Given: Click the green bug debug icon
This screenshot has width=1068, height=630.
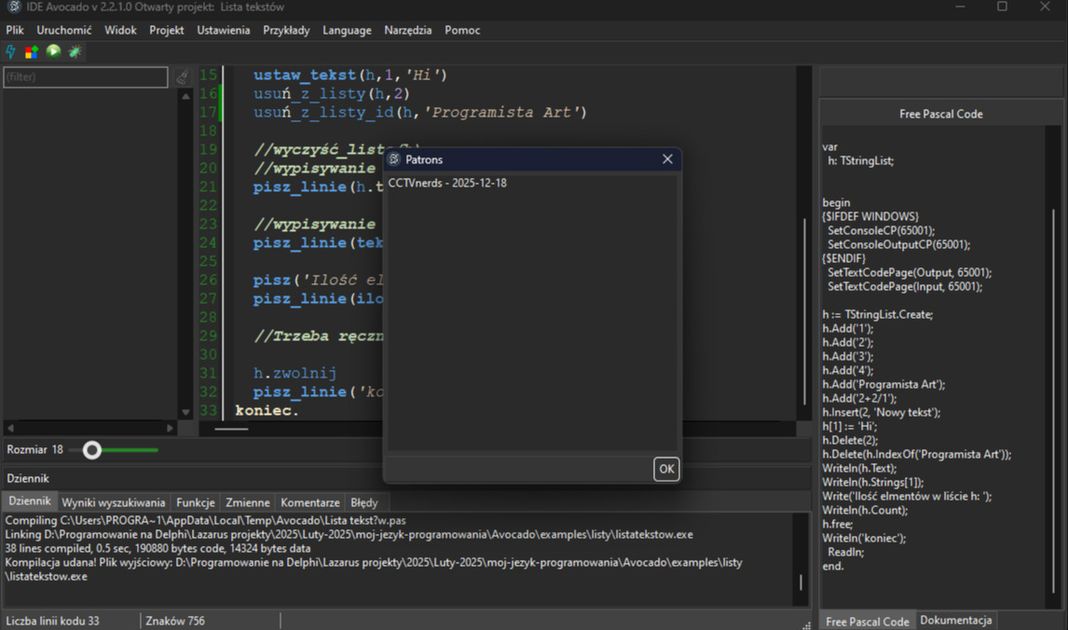Looking at the screenshot, I should (x=75, y=52).
